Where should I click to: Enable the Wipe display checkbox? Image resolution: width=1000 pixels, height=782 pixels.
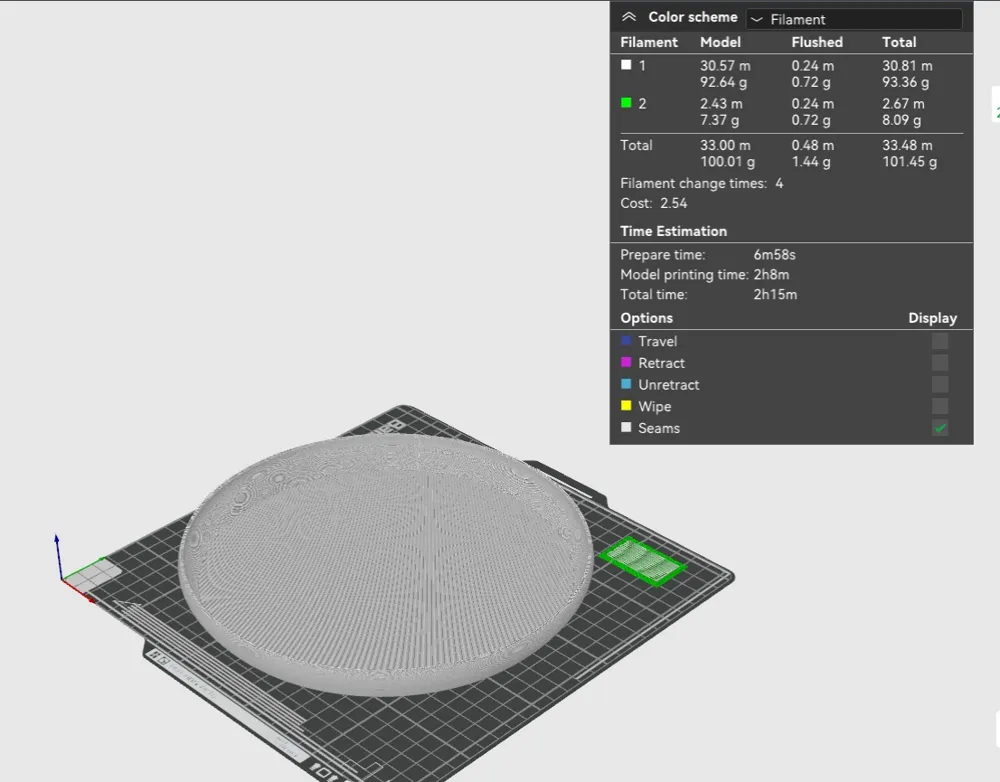tap(939, 407)
